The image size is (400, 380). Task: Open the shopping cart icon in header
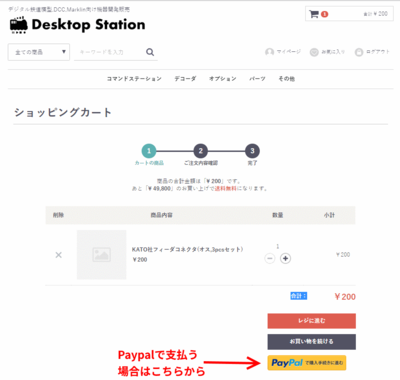coord(314,14)
